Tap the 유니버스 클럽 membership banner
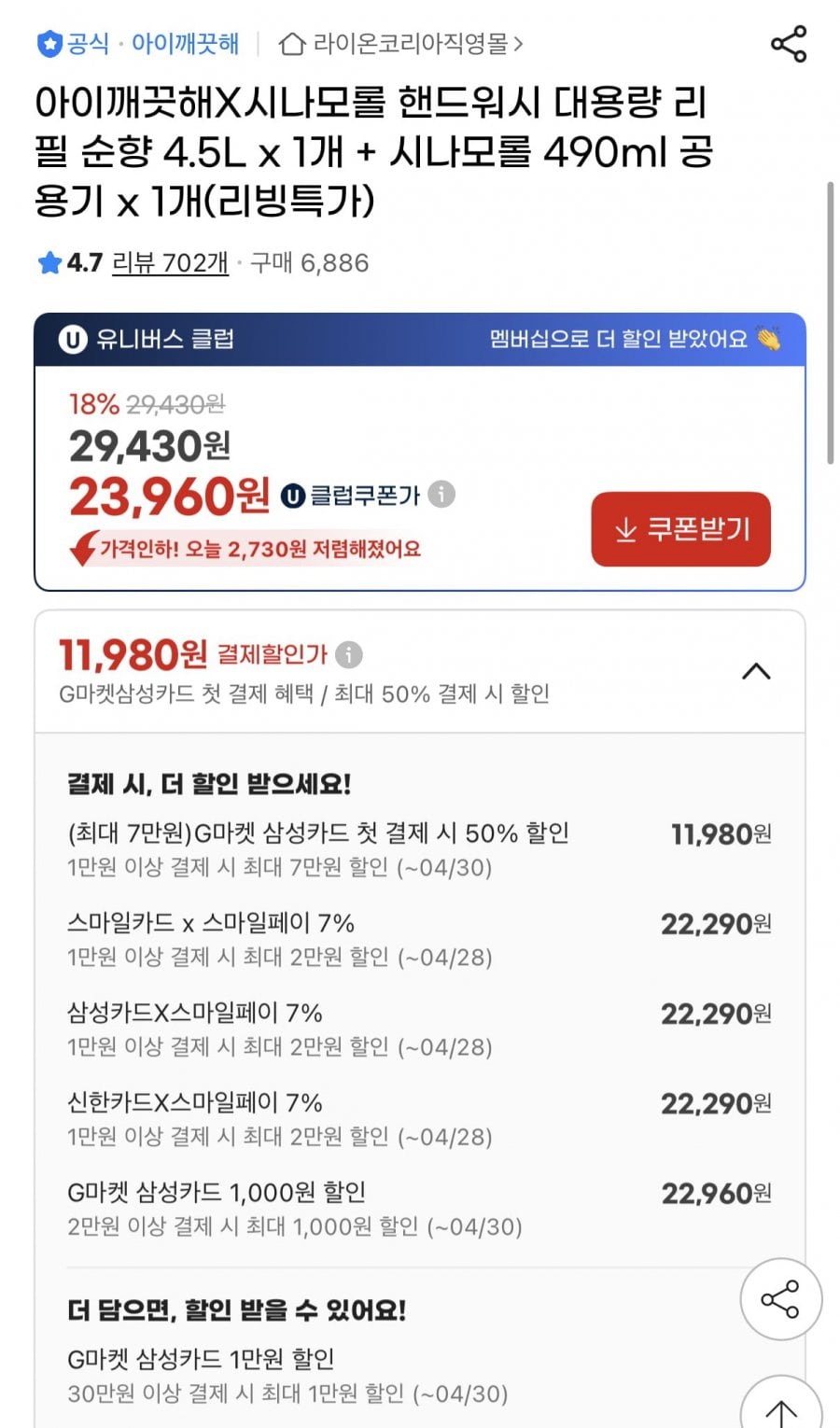 tap(420, 339)
